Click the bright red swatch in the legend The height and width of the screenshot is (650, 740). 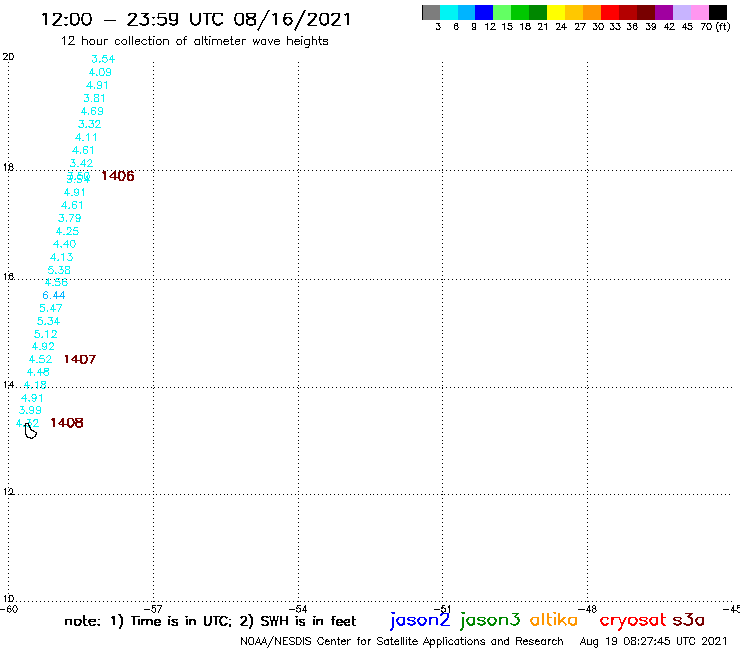pos(610,12)
